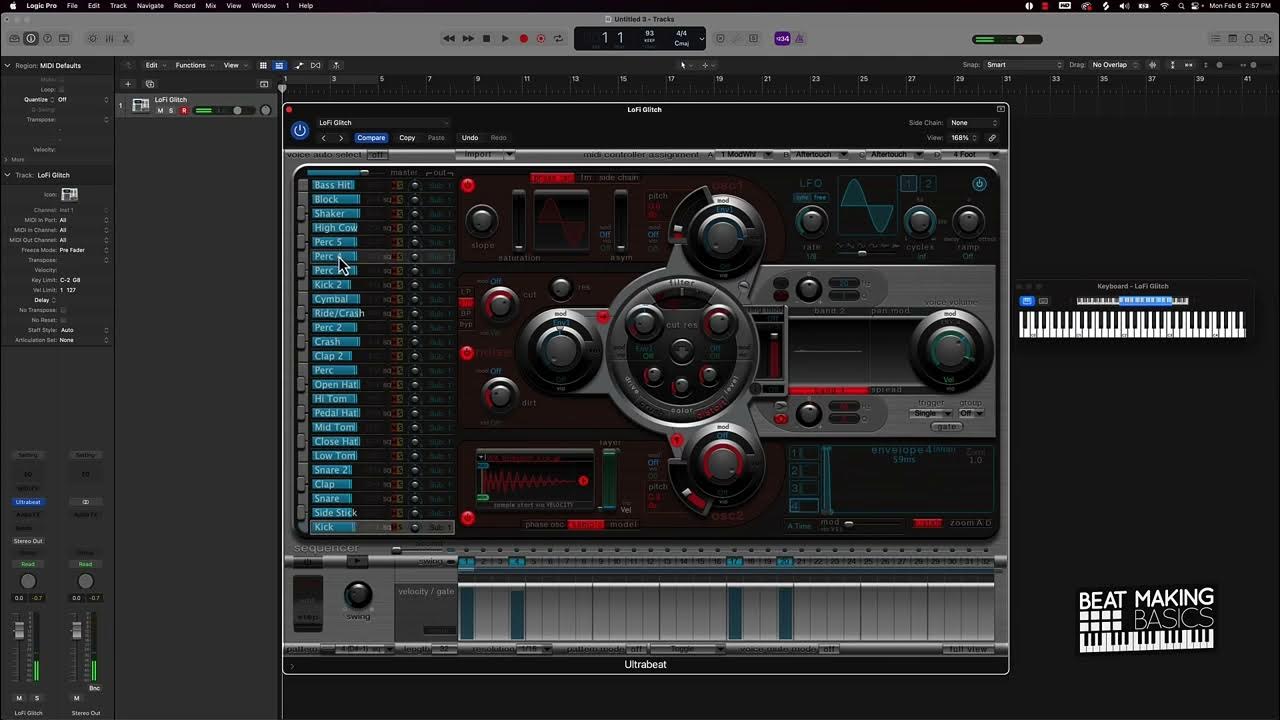This screenshot has width=1280, height=720.
Task: Select previous plugin preset arrow
Action: pos(323,138)
